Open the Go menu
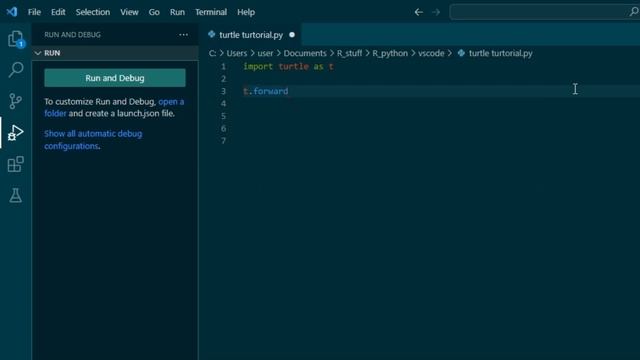640x360 pixels. click(x=154, y=12)
